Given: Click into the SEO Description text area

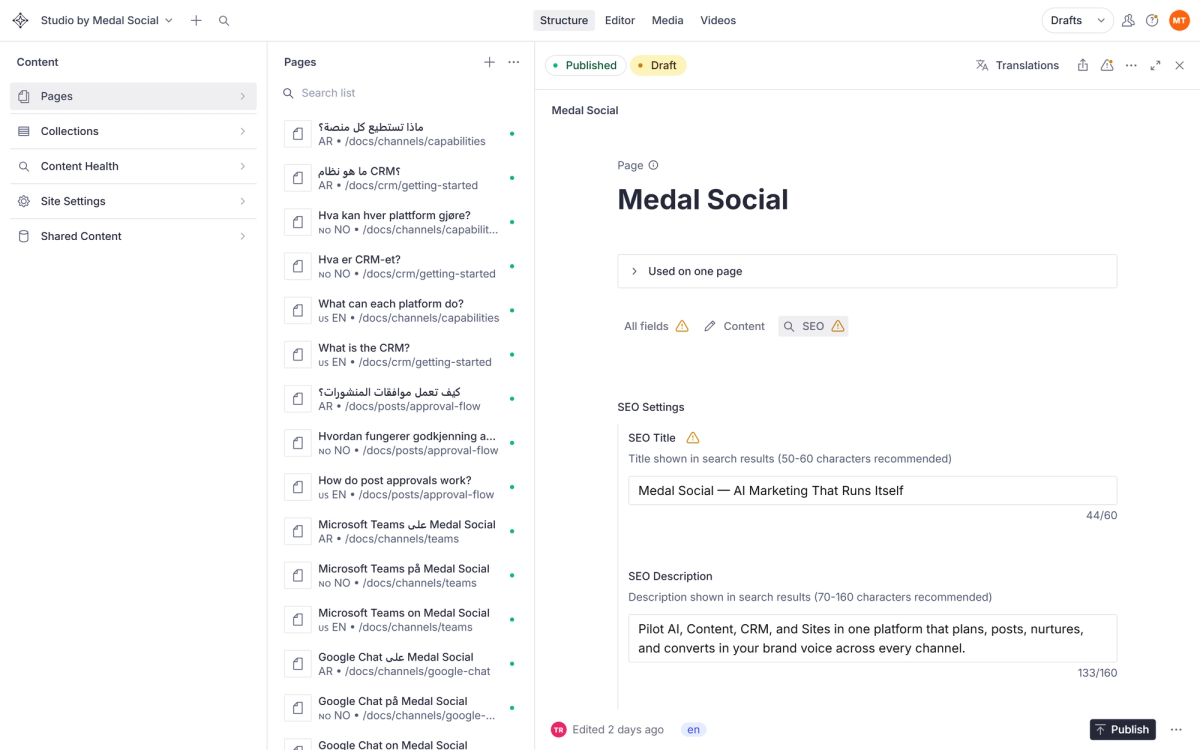Looking at the screenshot, I should [872, 638].
